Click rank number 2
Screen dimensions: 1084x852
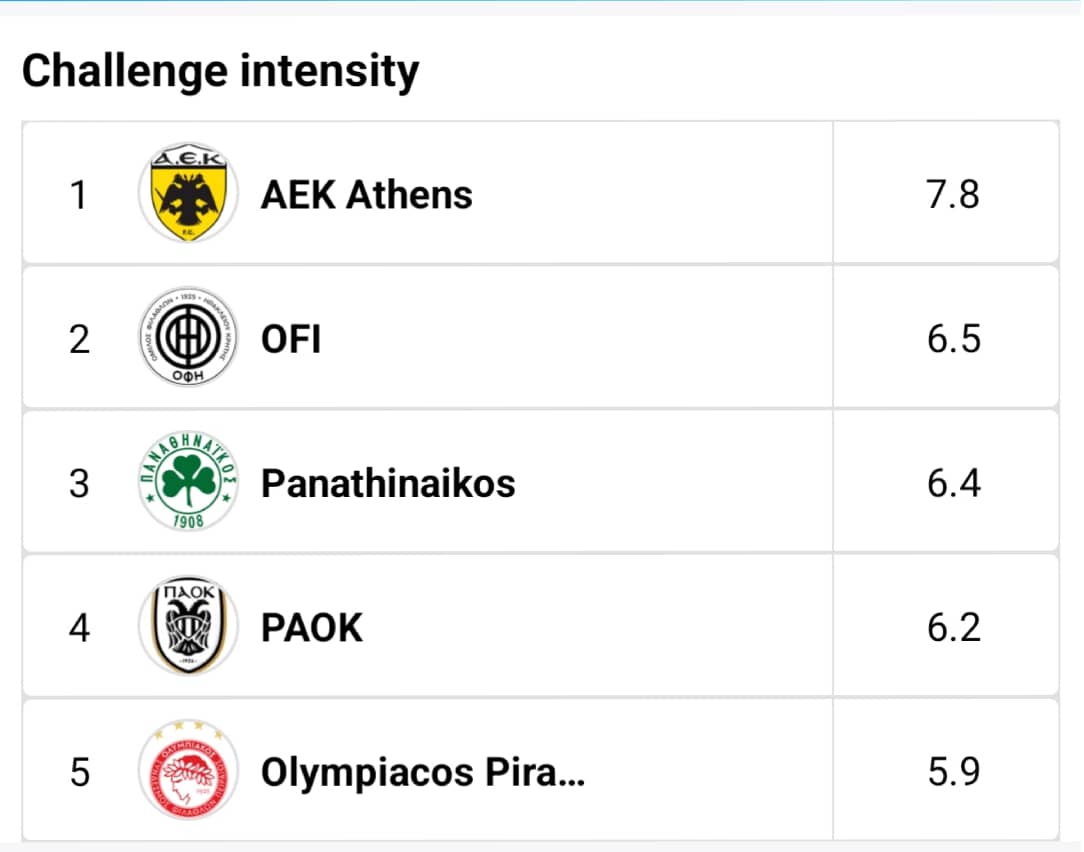(79, 339)
